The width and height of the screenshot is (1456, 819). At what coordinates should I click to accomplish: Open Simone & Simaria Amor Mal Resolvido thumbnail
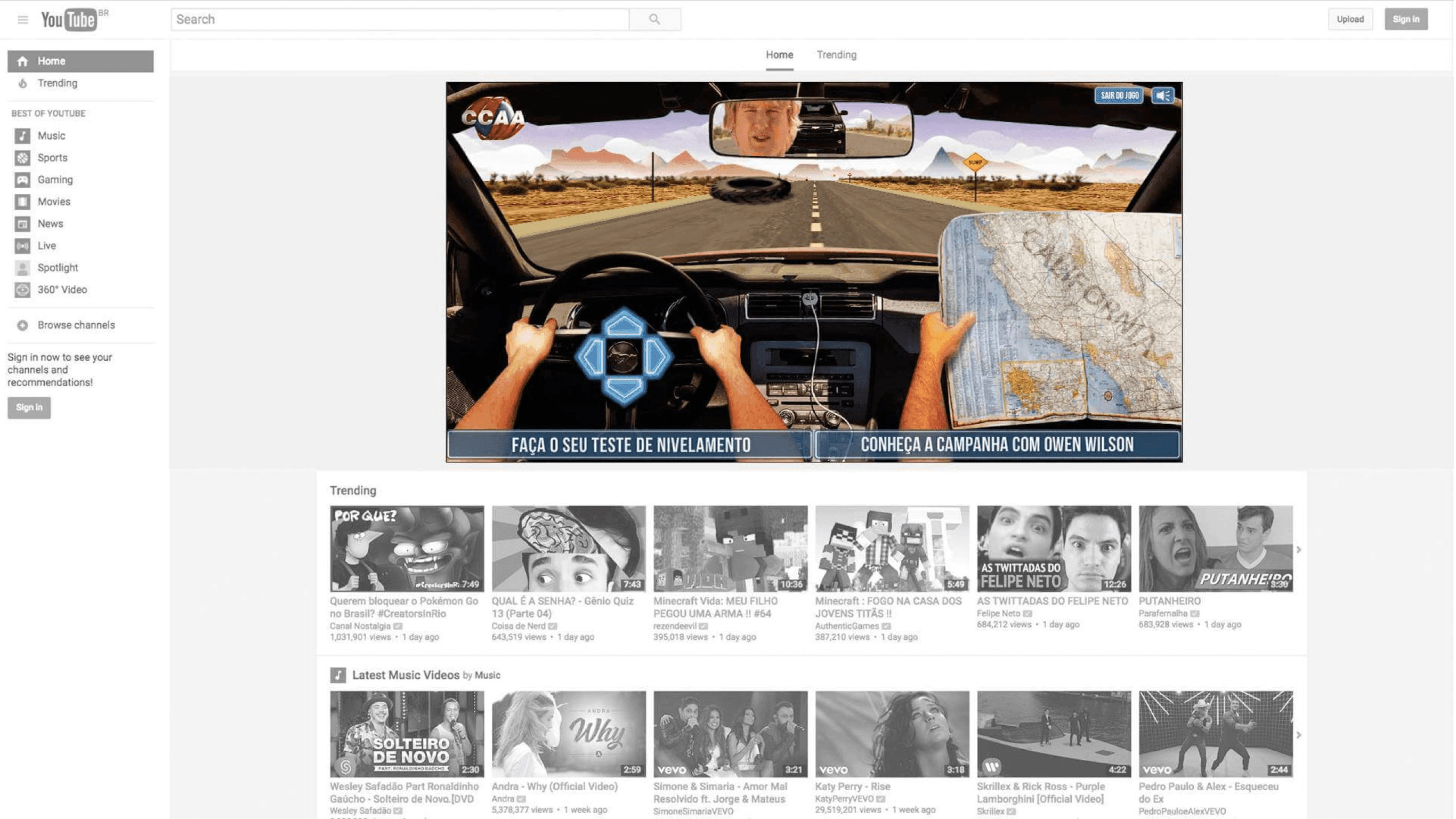[730, 734]
